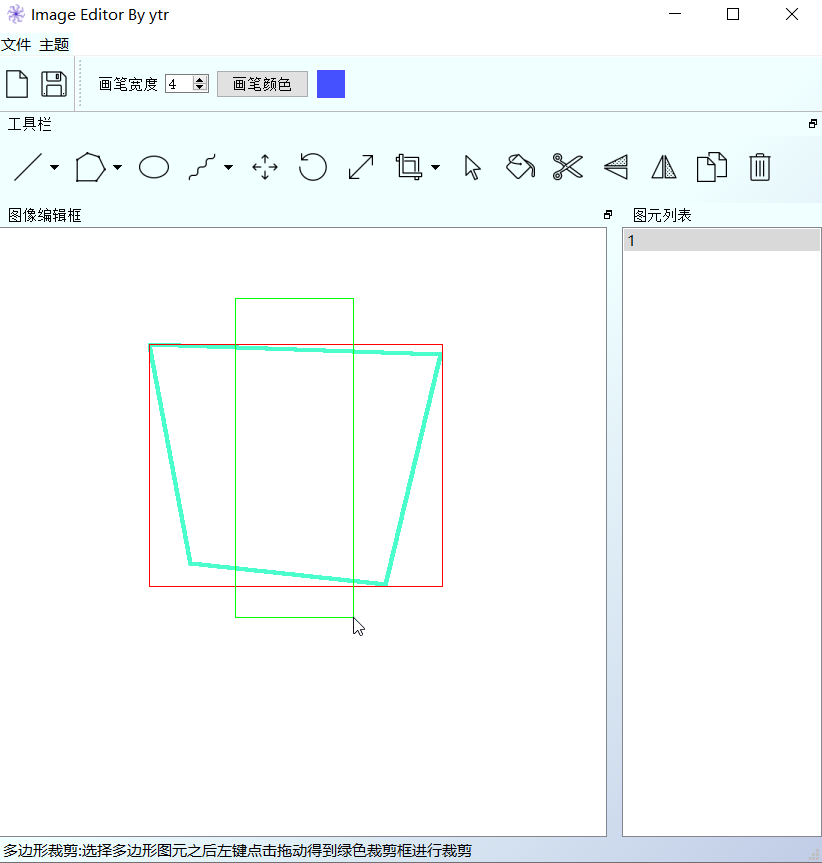Image resolution: width=822 pixels, height=863 pixels.
Task: Create a new blank canvas file
Action: [17, 84]
